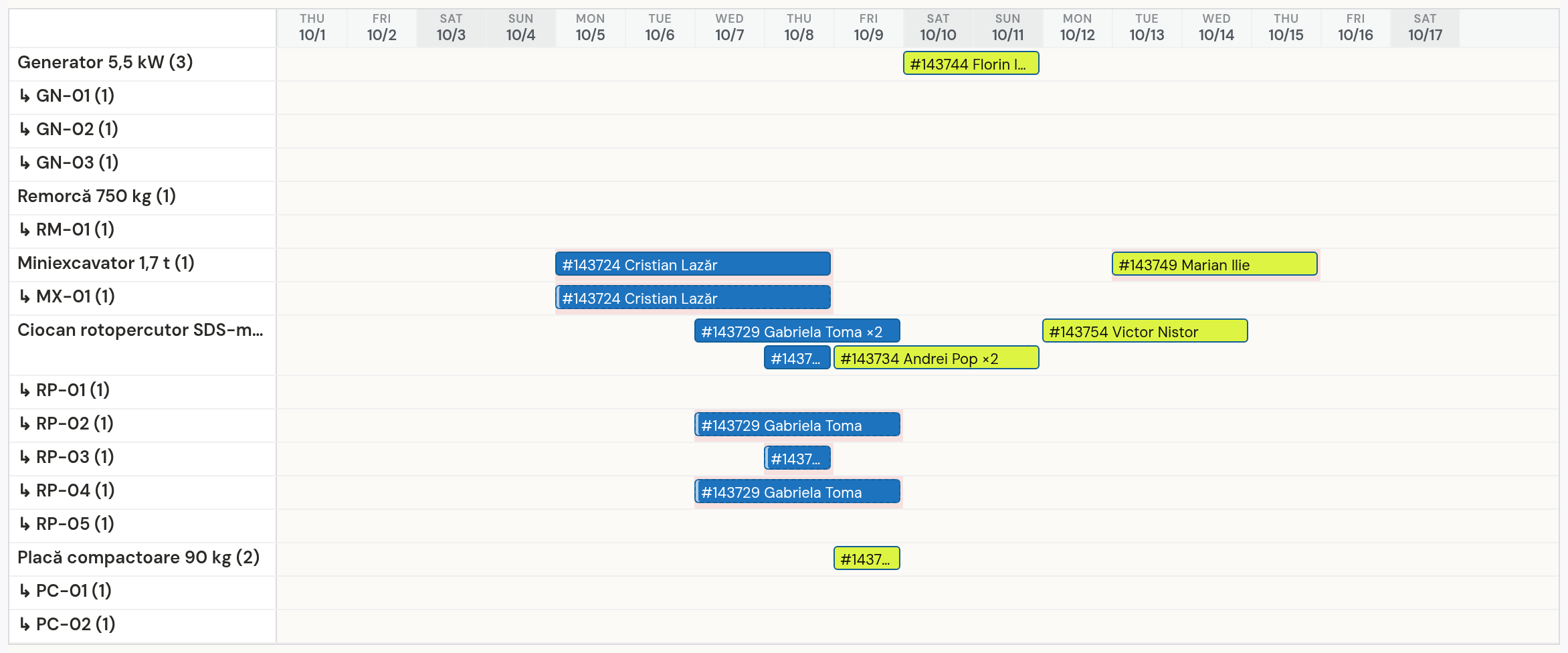This screenshot has width=1568, height=653.
Task: Choose the Ciocan rotopercutor SDS-m… resource label
Action: click(x=140, y=331)
